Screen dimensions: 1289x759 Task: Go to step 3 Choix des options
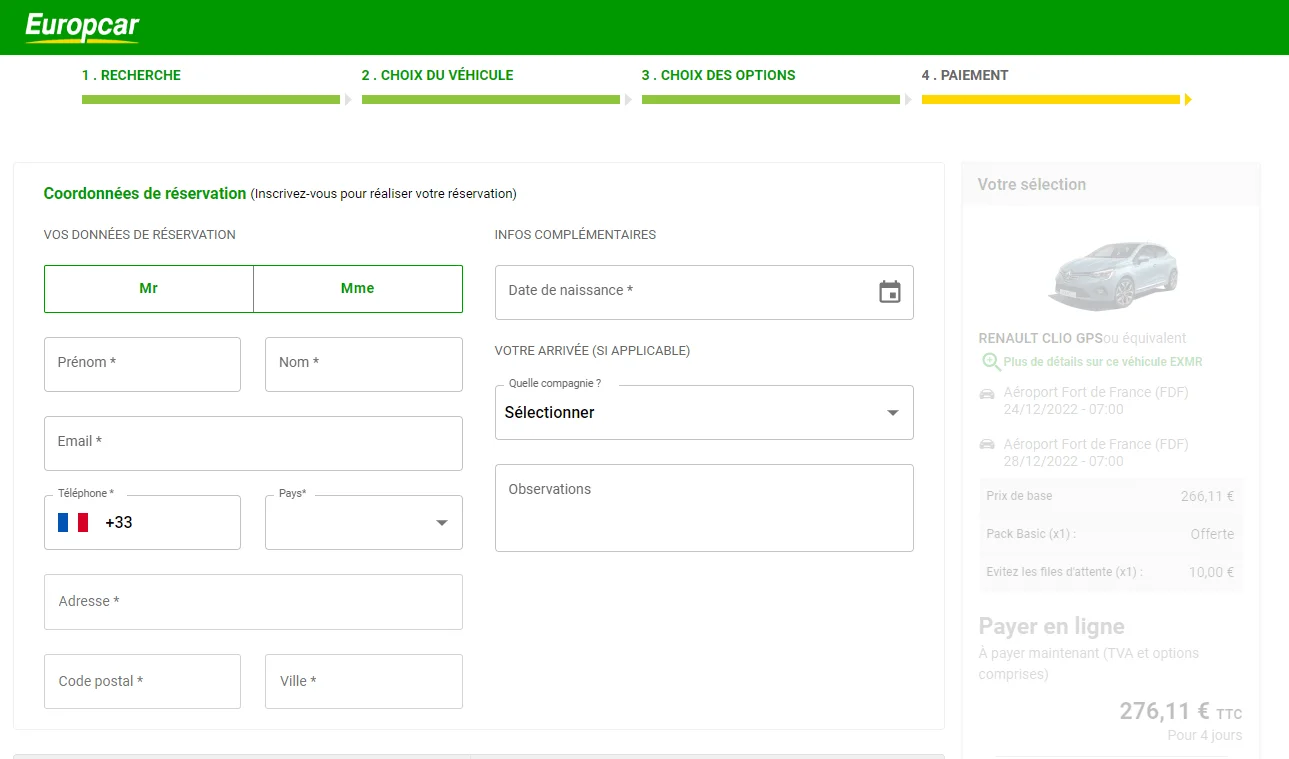718,75
